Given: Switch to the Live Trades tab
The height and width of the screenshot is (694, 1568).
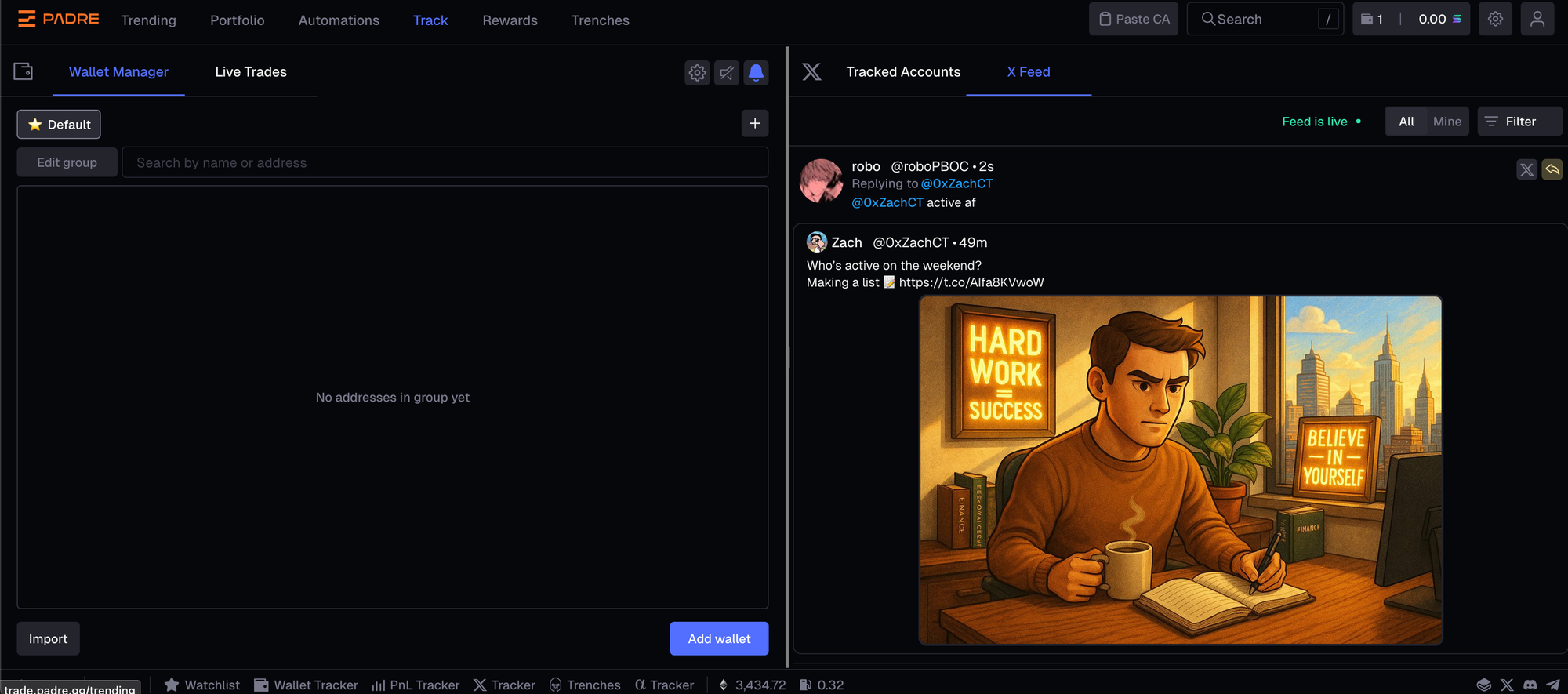Looking at the screenshot, I should (x=251, y=72).
